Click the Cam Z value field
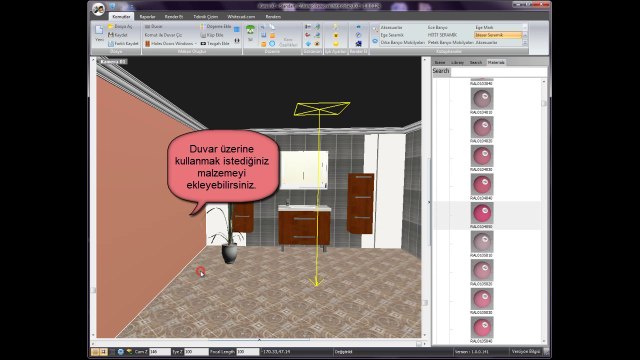The width and height of the screenshot is (640, 360). point(160,351)
